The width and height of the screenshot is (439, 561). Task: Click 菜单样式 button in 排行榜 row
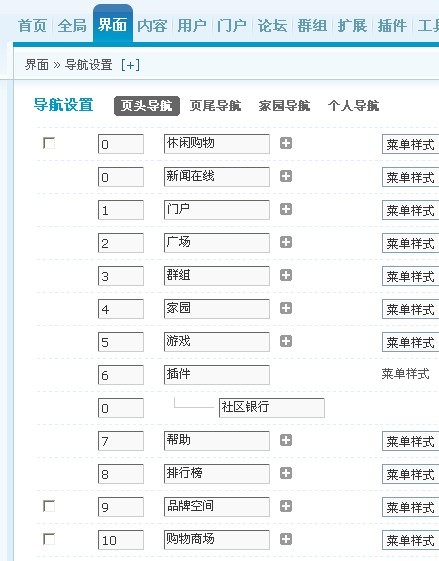pos(410,474)
